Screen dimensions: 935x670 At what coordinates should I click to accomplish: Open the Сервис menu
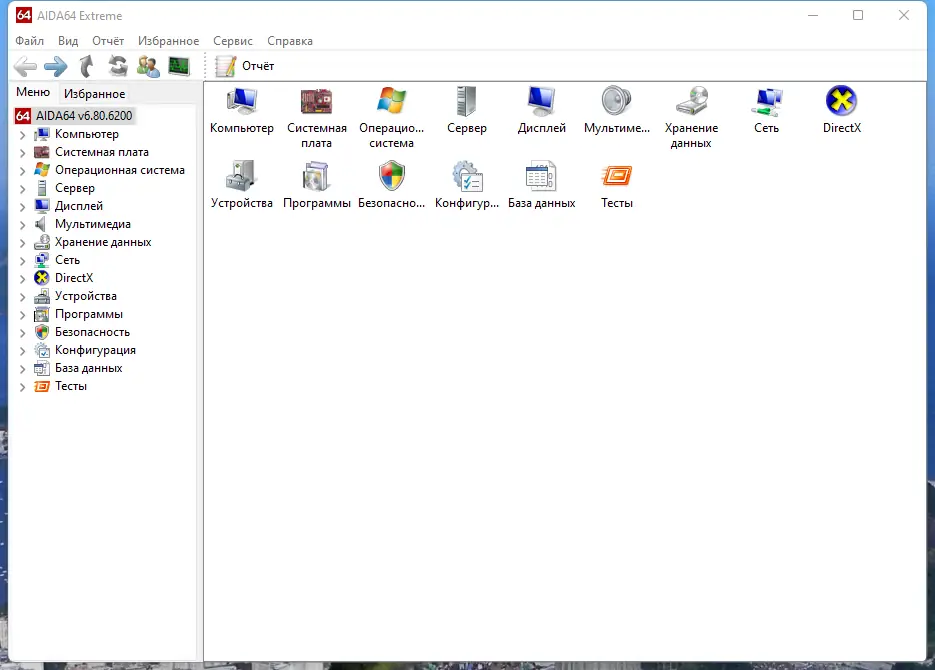(233, 41)
